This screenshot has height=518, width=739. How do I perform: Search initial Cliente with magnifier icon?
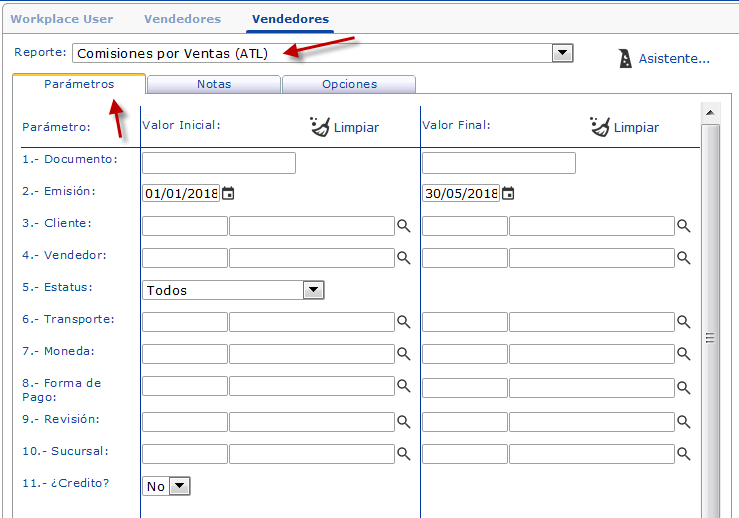[403, 226]
